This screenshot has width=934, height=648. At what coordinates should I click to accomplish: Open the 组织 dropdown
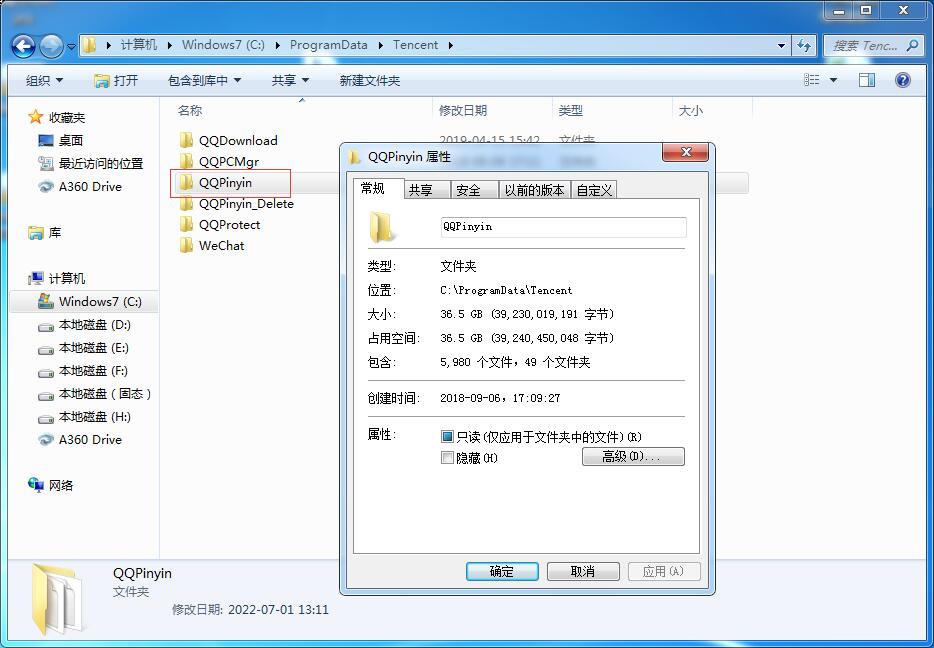[x=42, y=80]
